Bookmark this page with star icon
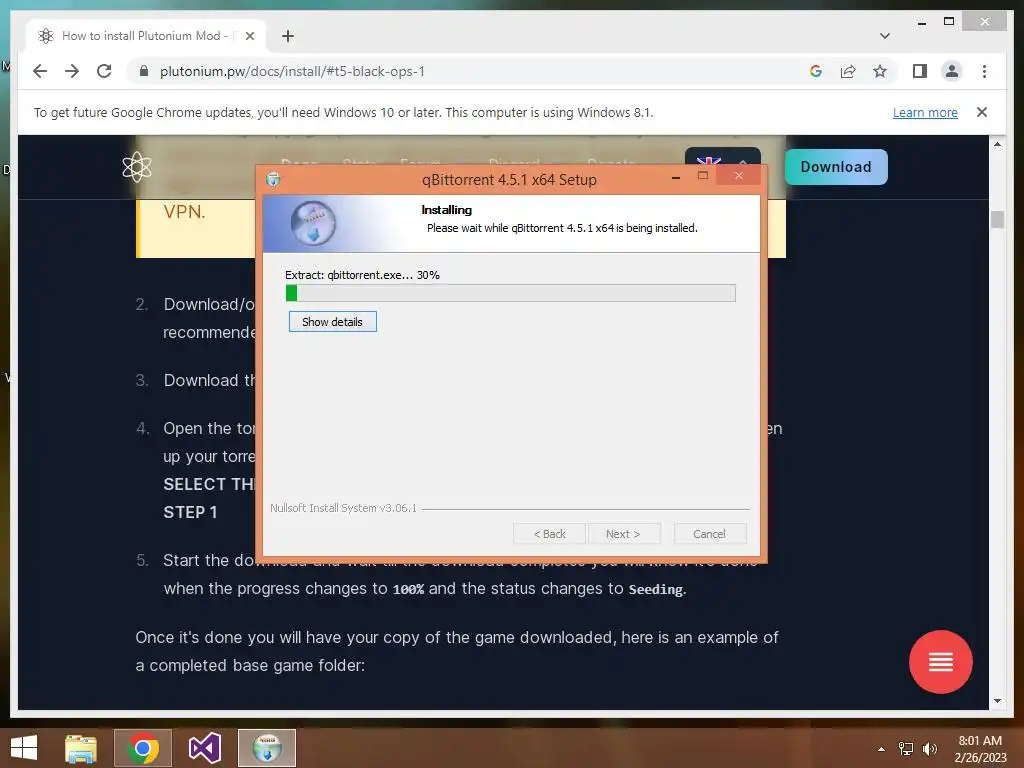1024x768 pixels. click(x=880, y=71)
